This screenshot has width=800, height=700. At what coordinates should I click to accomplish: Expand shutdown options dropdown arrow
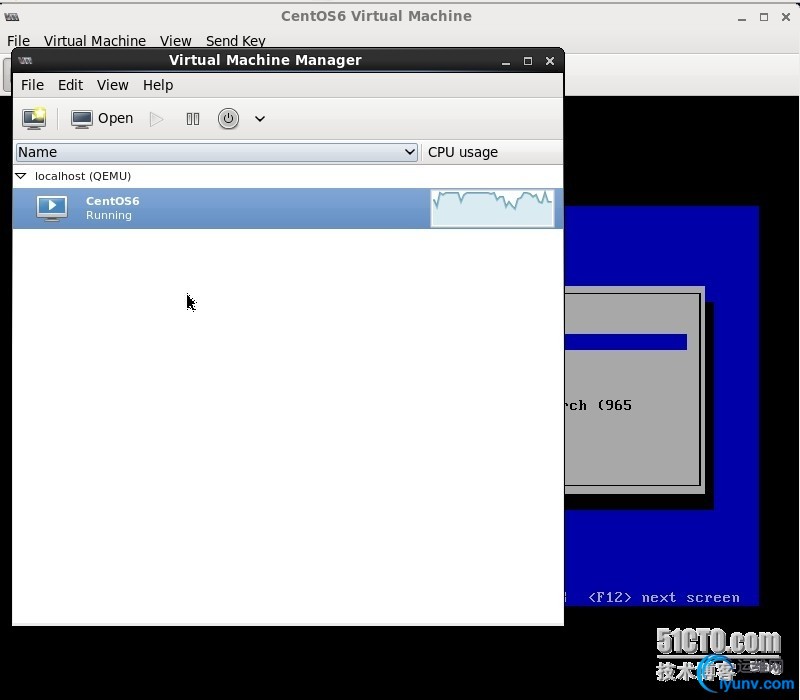[260, 119]
